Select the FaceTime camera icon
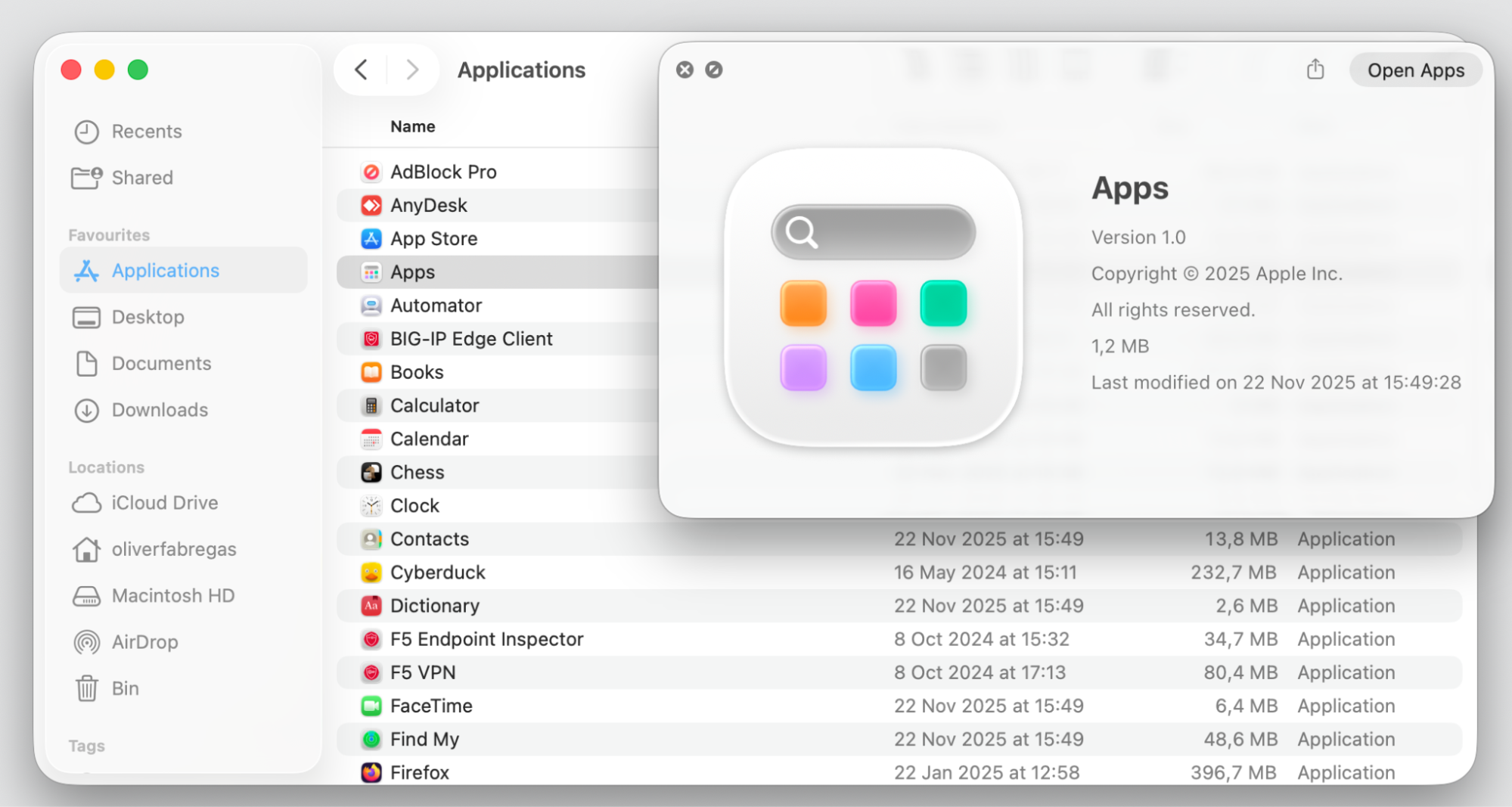Viewport: 1512px width, 807px height. (x=371, y=706)
